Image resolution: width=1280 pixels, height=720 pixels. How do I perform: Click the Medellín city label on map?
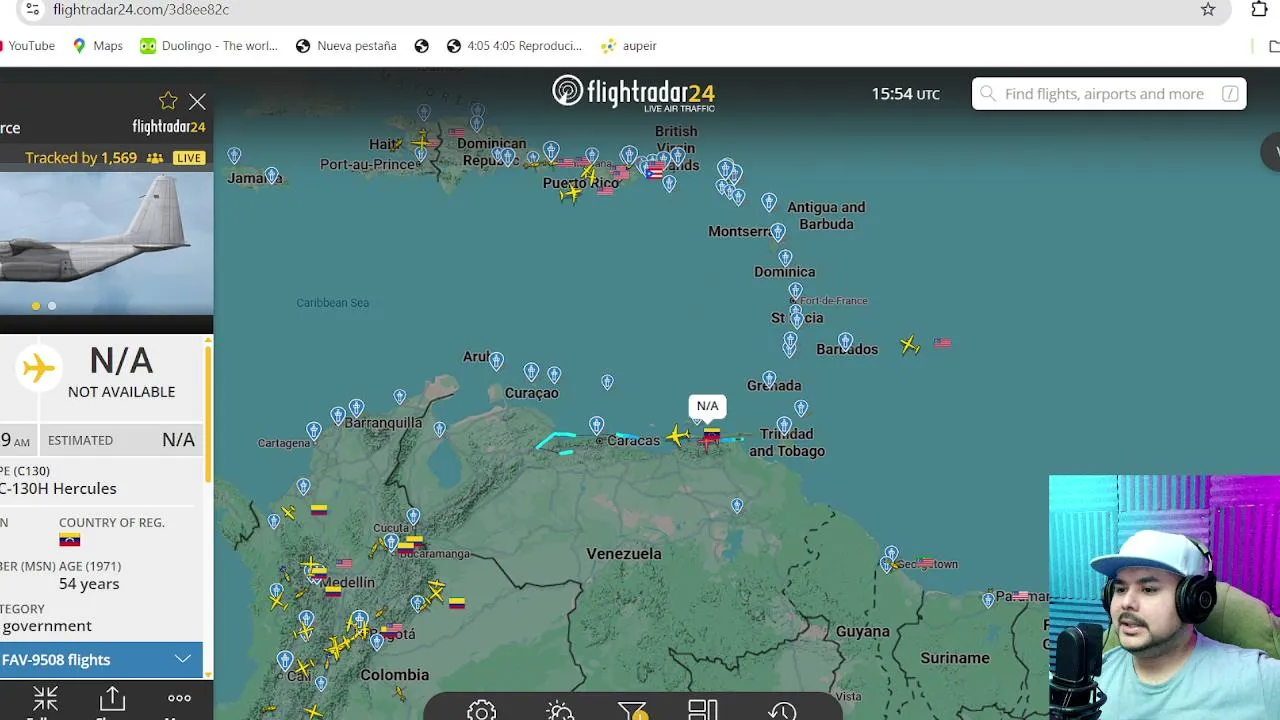coord(347,582)
